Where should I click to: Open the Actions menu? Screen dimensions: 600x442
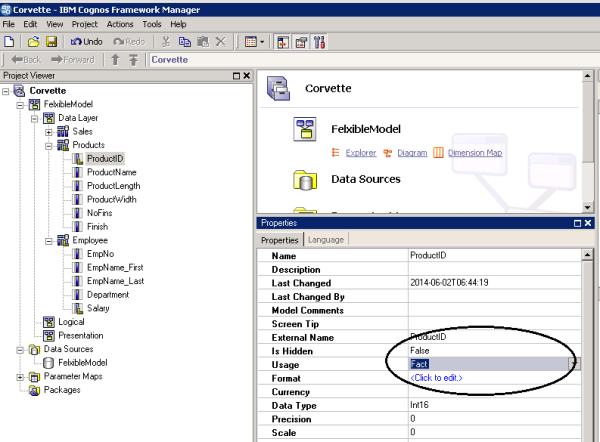click(x=120, y=24)
